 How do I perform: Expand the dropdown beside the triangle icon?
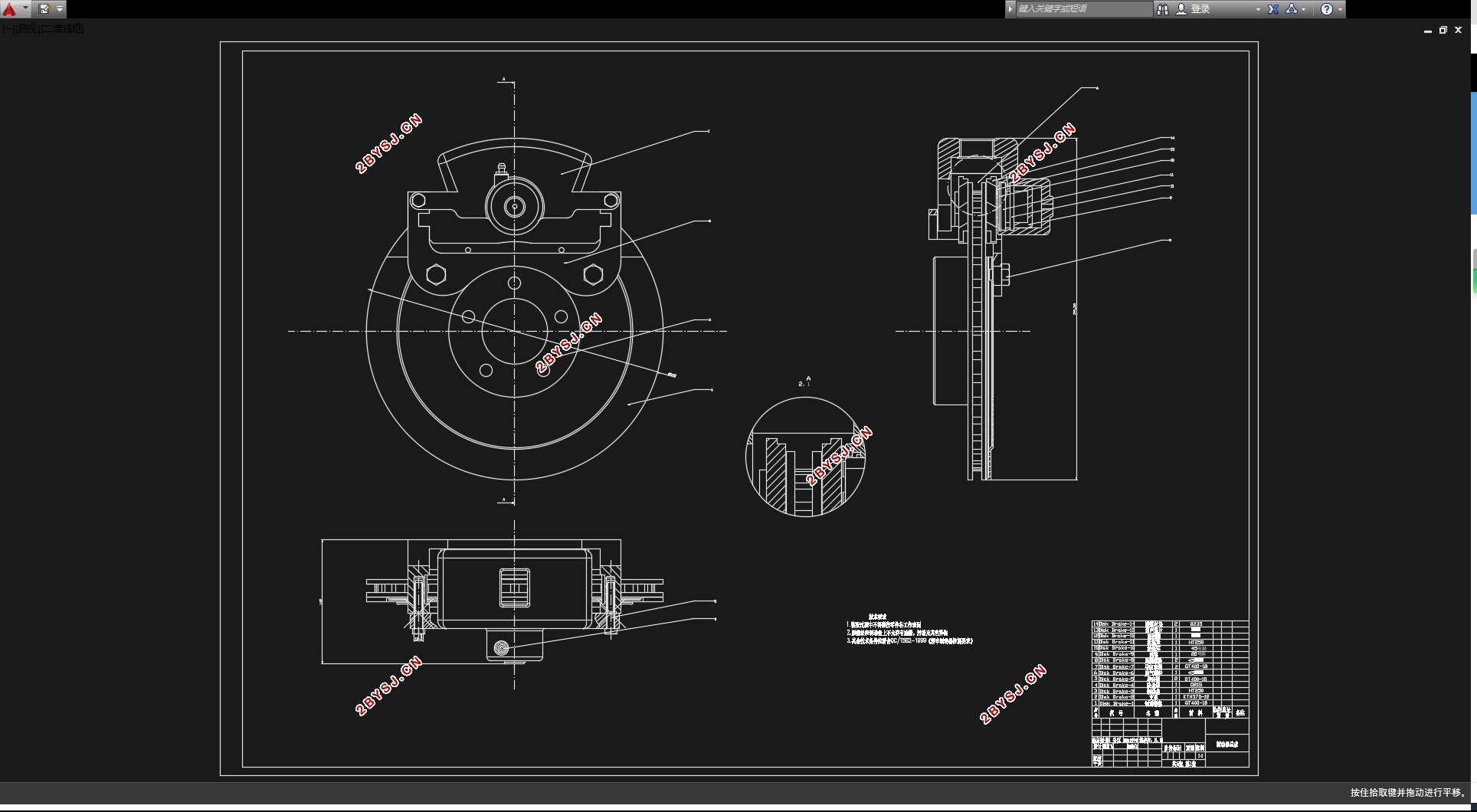pos(1303,9)
